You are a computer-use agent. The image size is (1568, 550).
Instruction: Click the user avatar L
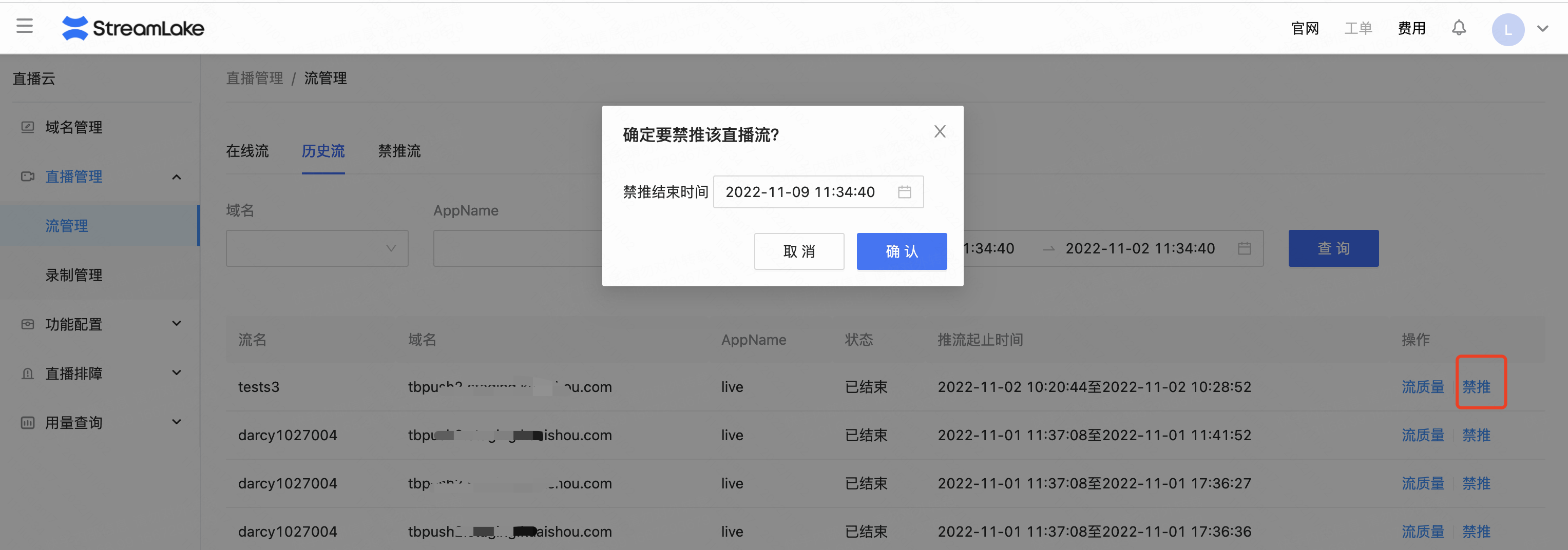pyautogui.click(x=1508, y=29)
